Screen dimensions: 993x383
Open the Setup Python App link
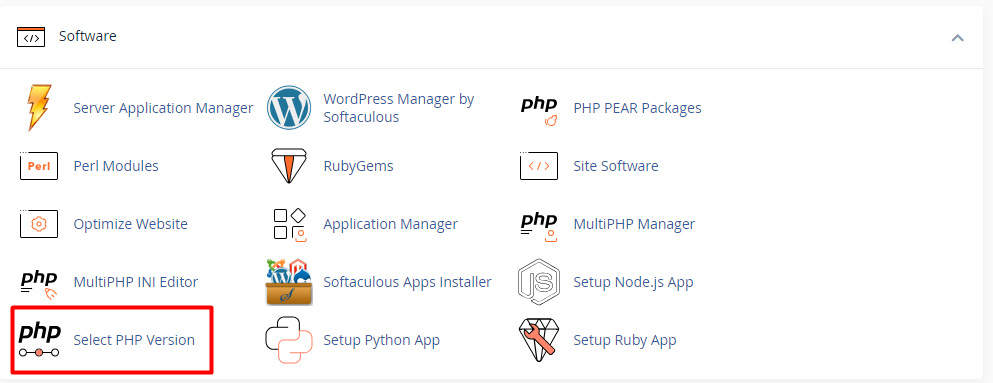pos(381,340)
